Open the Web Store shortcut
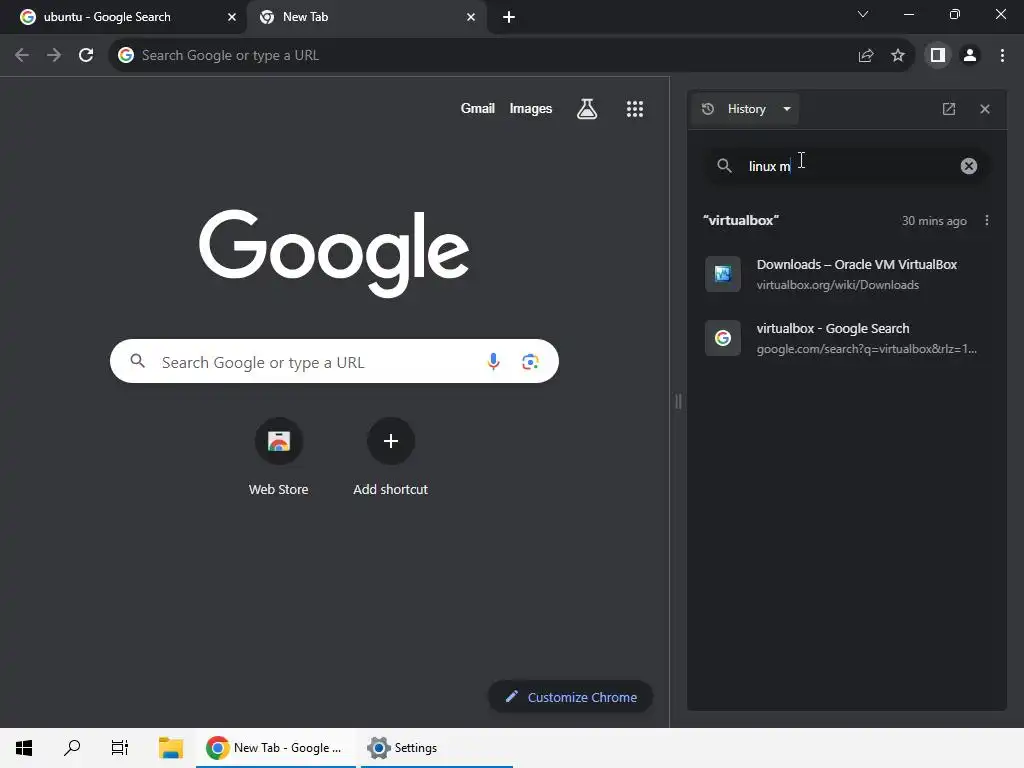 coord(278,456)
